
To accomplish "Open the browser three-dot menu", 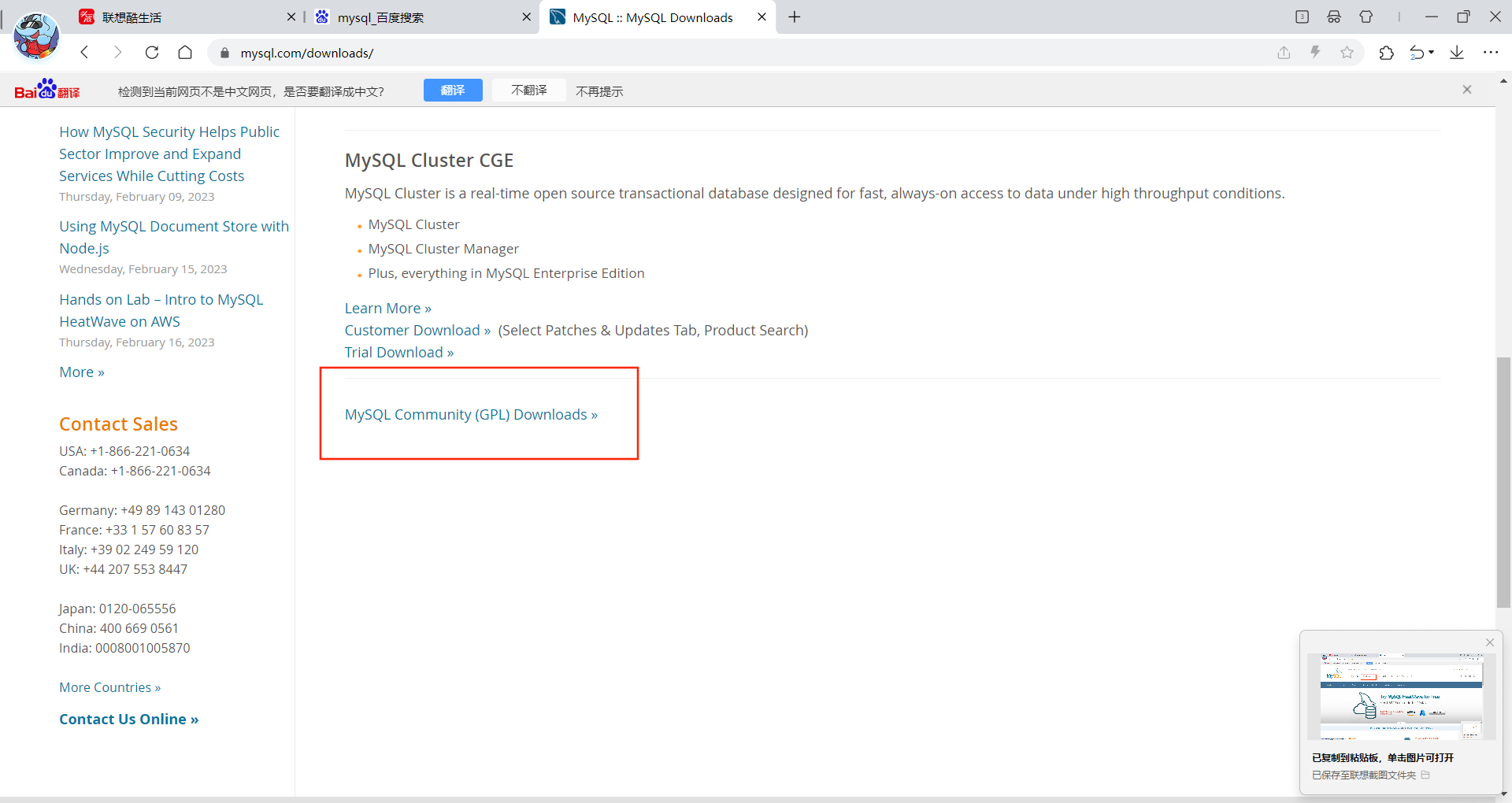I will (1491, 53).
